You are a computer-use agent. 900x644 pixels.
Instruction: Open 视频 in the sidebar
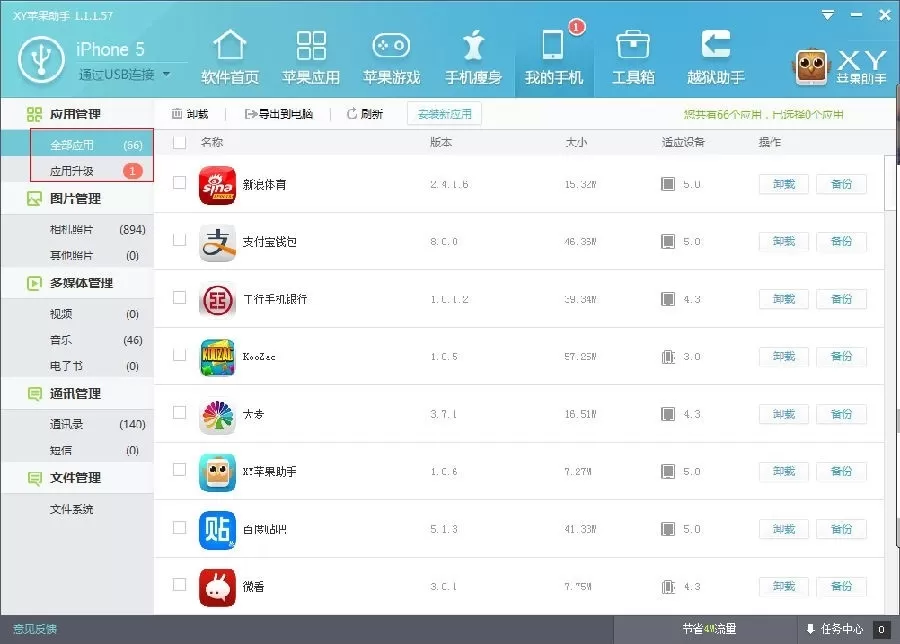point(77,314)
